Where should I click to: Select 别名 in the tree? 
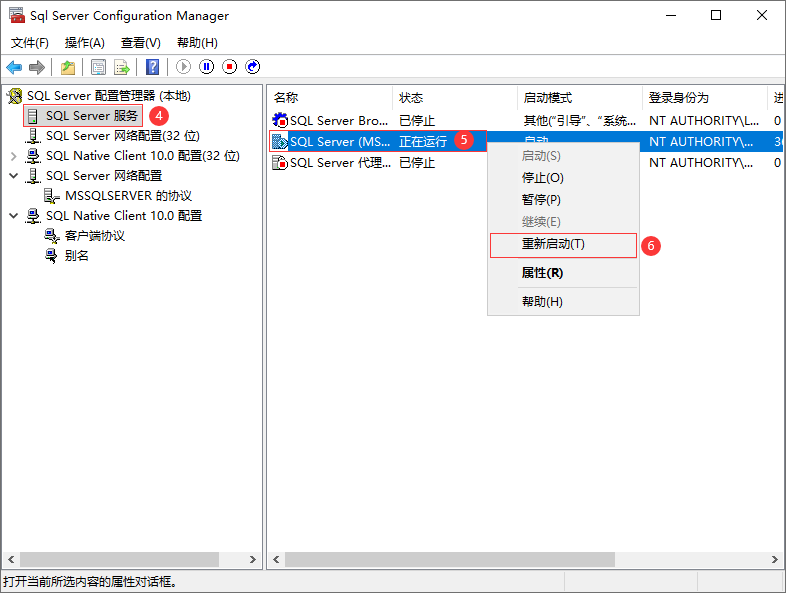[x=77, y=256]
